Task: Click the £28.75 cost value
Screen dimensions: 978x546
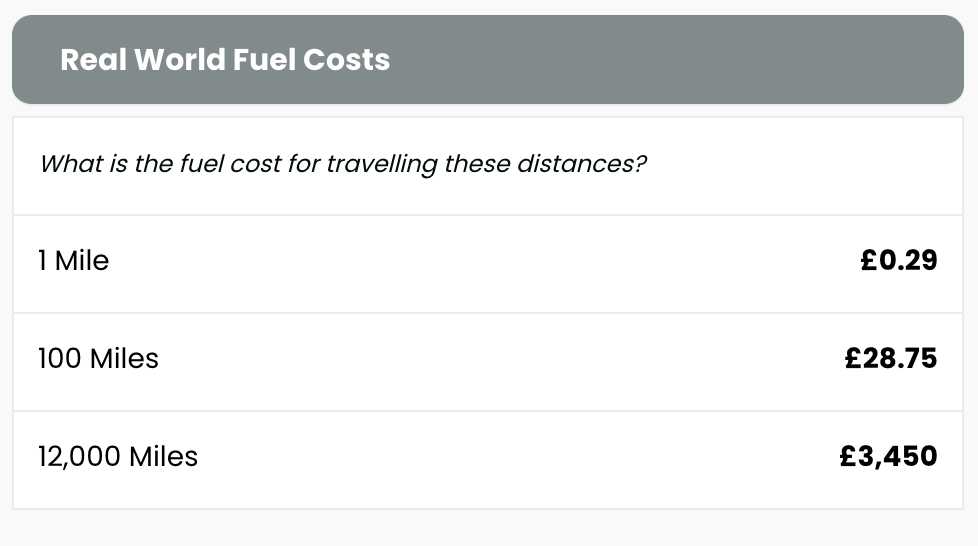Action: pyautogui.click(x=891, y=358)
